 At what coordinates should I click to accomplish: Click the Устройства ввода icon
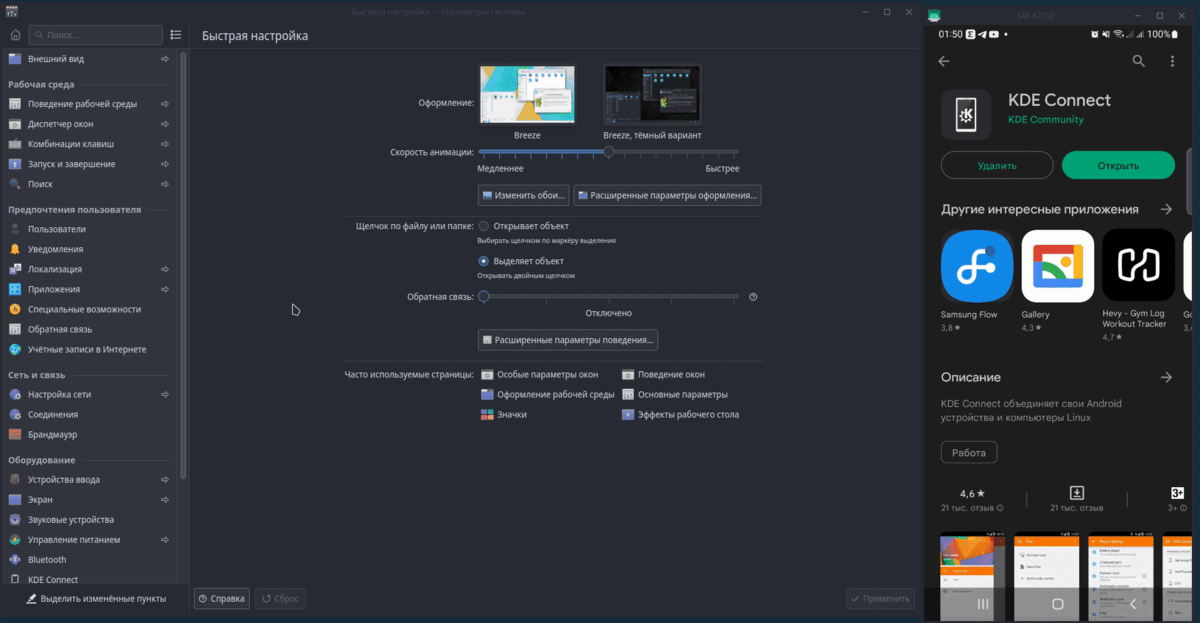(15, 479)
